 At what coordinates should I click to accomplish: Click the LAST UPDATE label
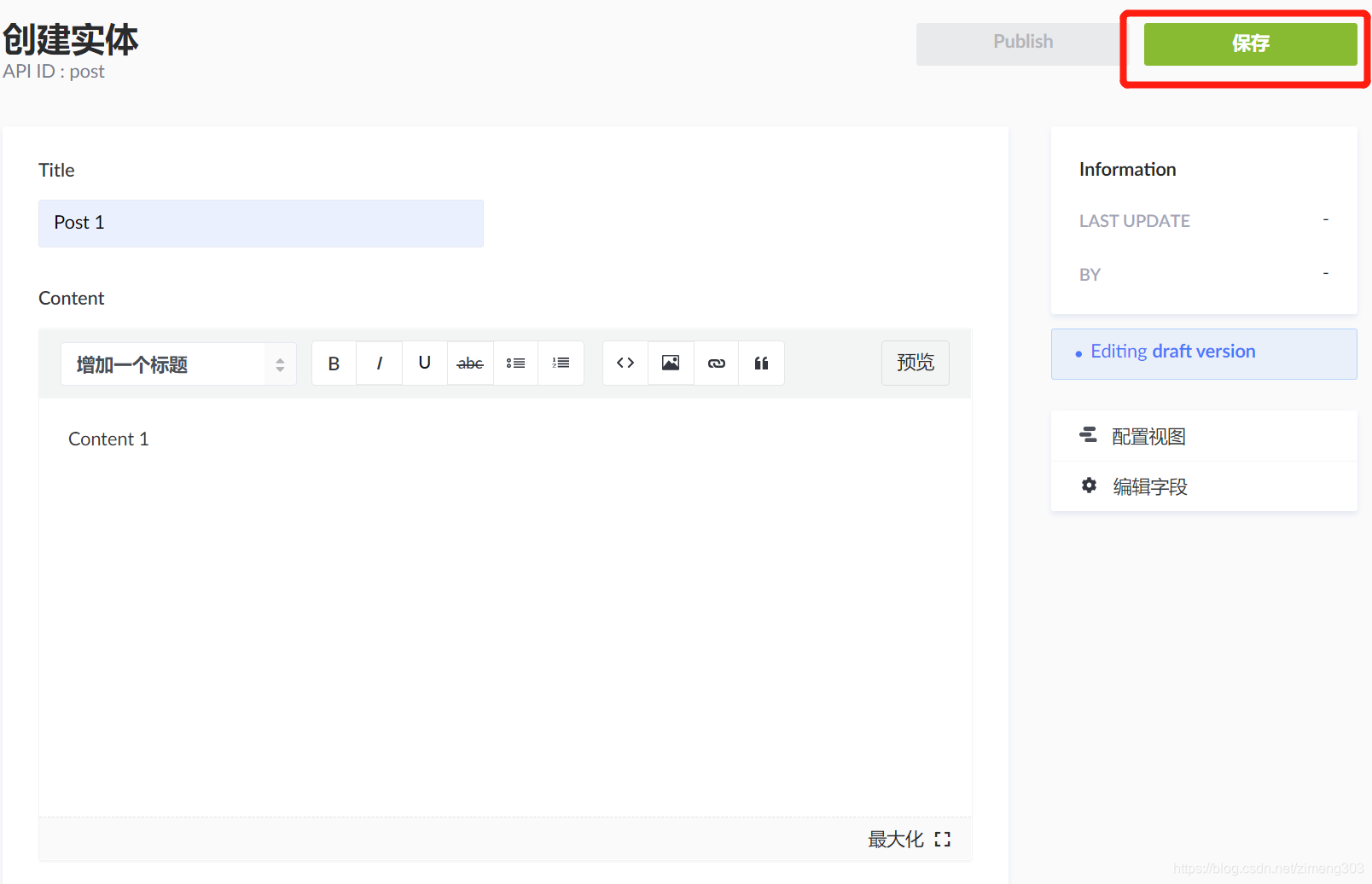point(1134,221)
